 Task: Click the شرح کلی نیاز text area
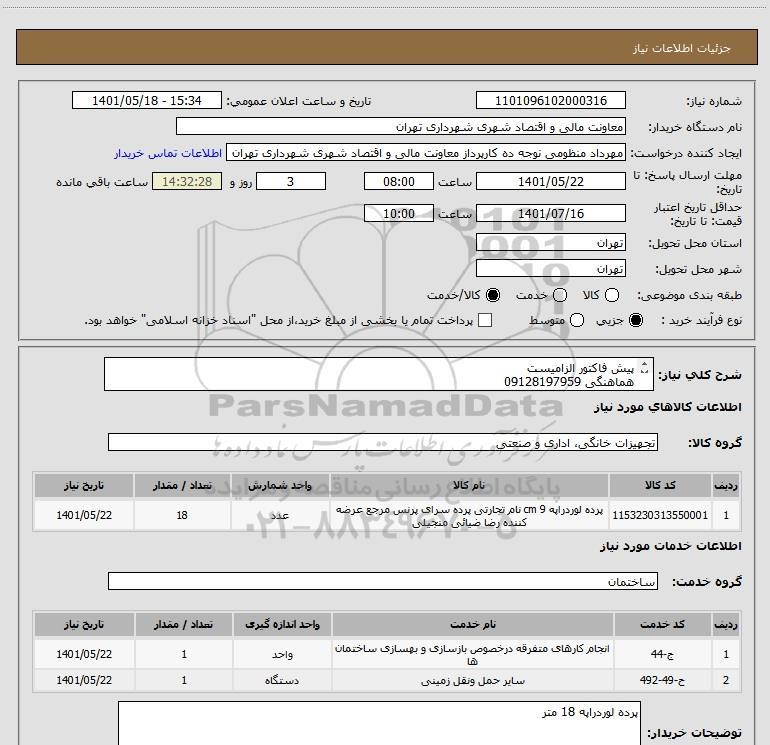(379, 374)
